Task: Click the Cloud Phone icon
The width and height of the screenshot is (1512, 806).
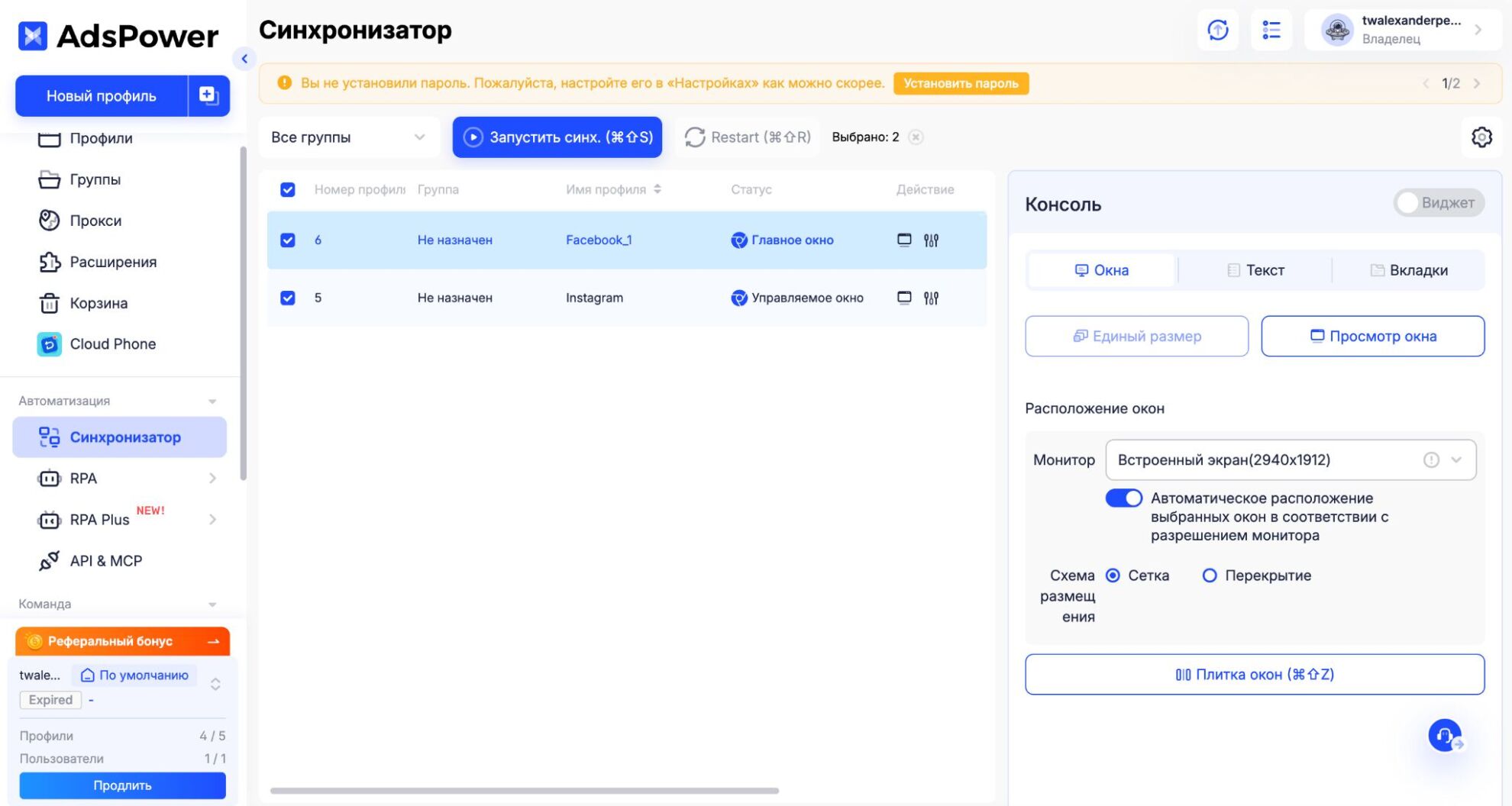Action: pyautogui.click(x=50, y=344)
